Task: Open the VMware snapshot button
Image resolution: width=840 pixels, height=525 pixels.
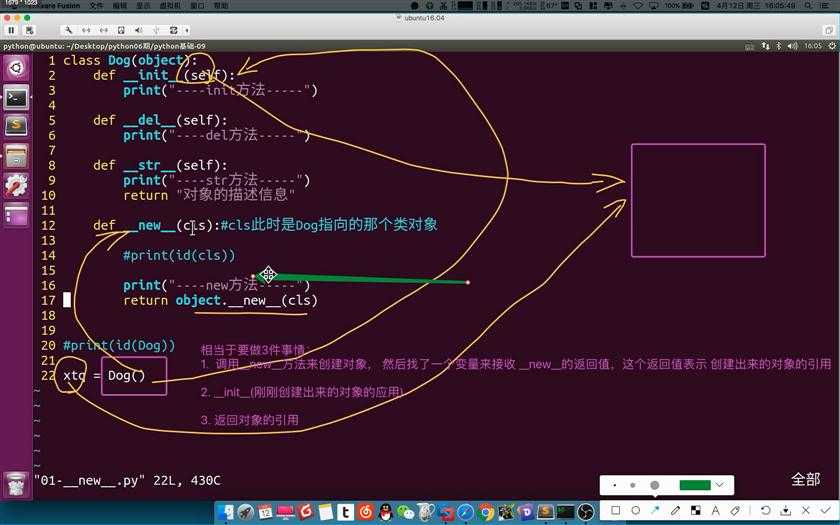Action: (x=29, y=30)
